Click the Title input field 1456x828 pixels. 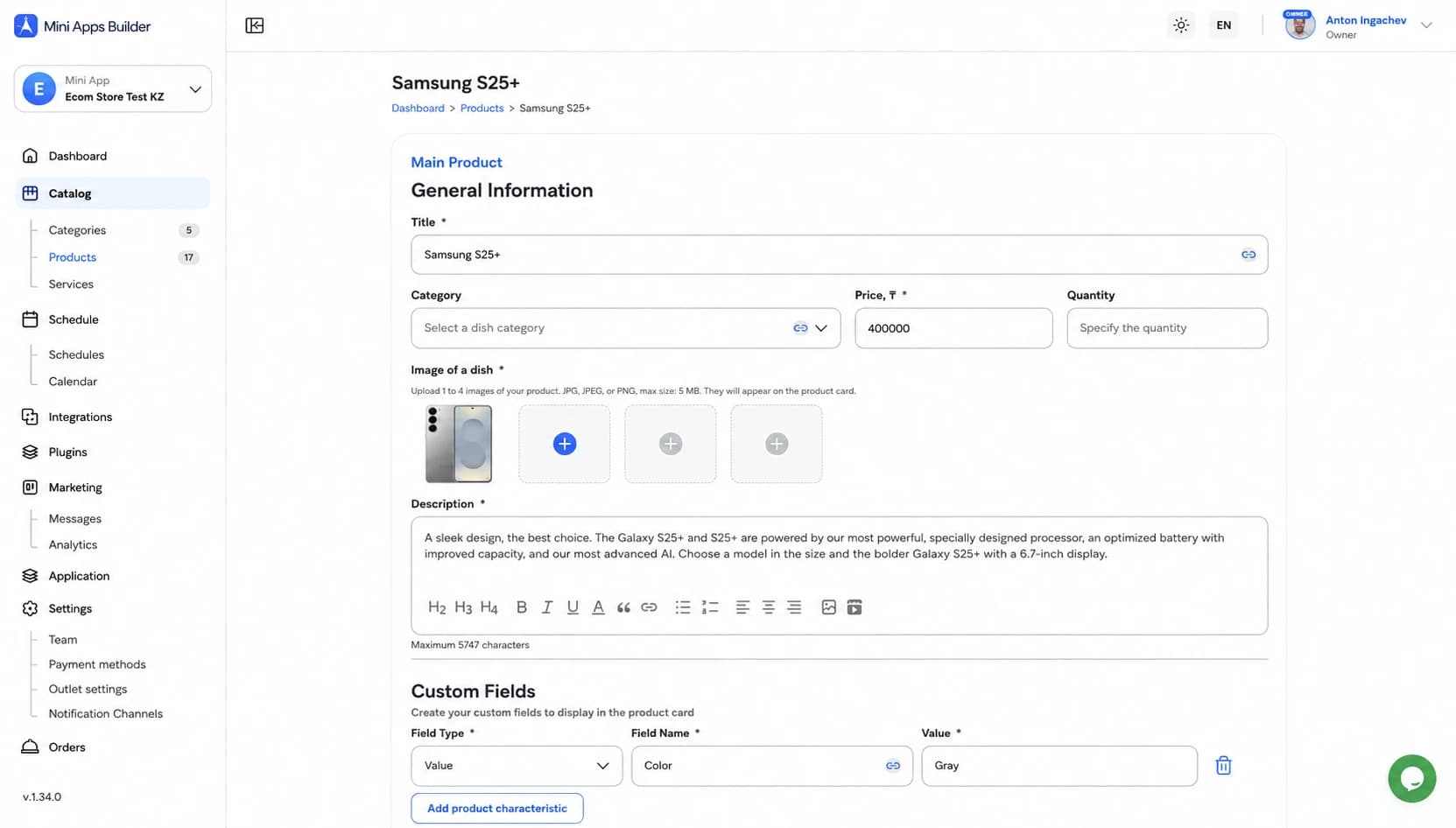pyautogui.click(x=839, y=255)
